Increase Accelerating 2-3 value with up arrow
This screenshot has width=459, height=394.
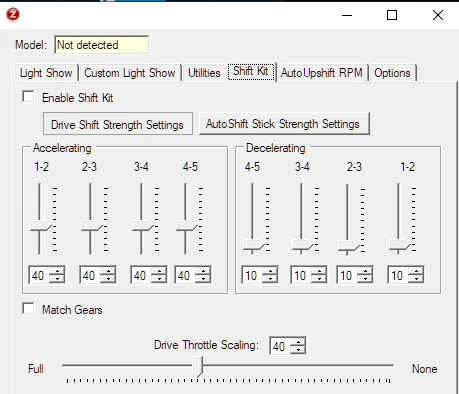point(108,271)
